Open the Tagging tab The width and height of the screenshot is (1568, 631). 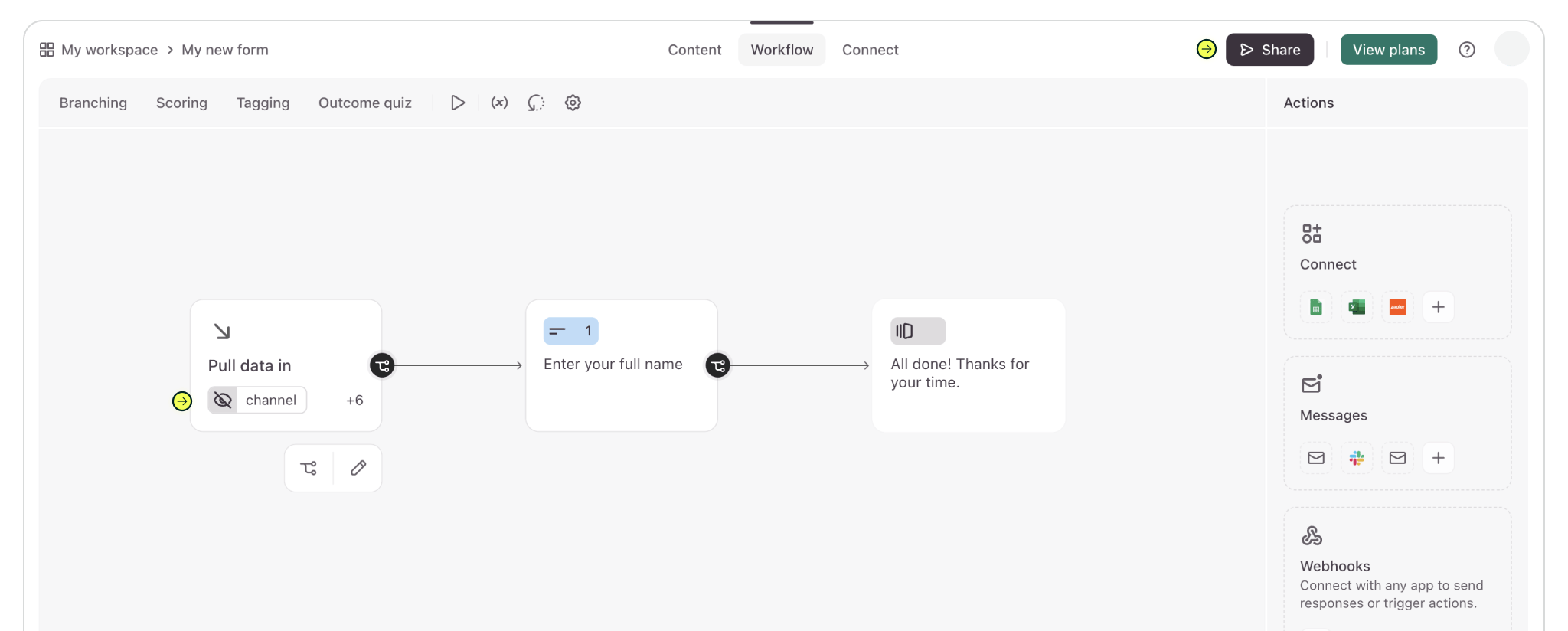point(263,103)
